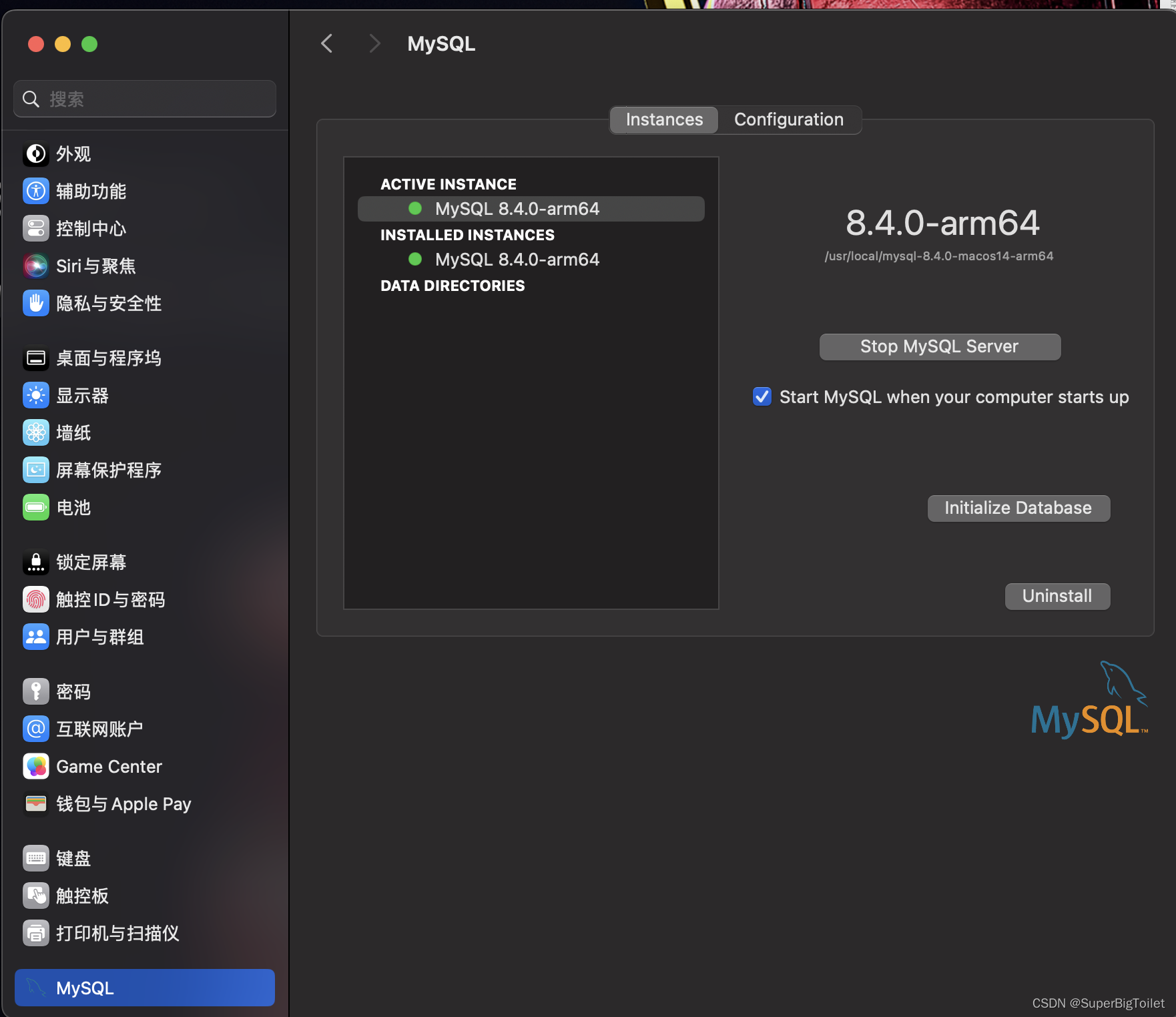The image size is (1176, 1017).
Task: Open 键盘 keyboard icon
Action: [x=36, y=859]
